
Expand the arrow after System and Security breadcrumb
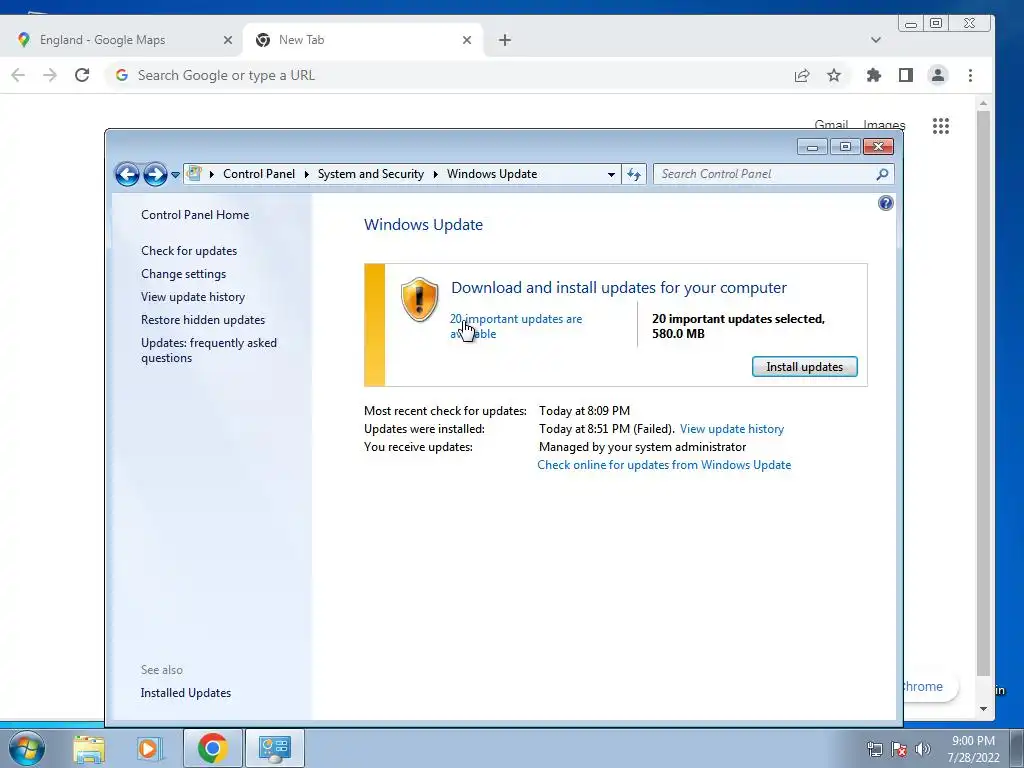[x=436, y=174]
